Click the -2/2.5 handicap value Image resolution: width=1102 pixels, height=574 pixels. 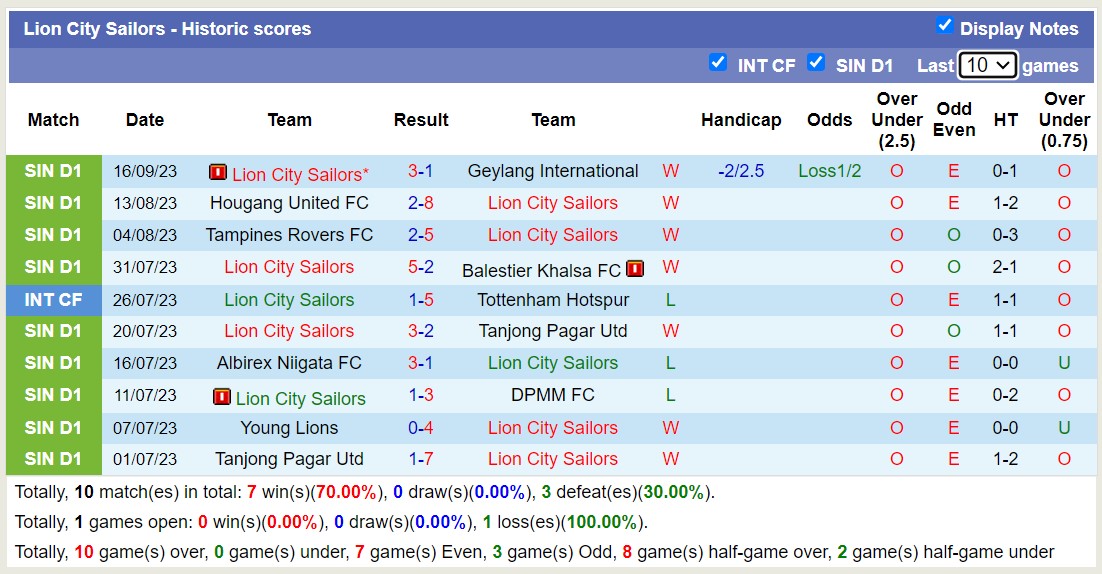tap(741, 171)
